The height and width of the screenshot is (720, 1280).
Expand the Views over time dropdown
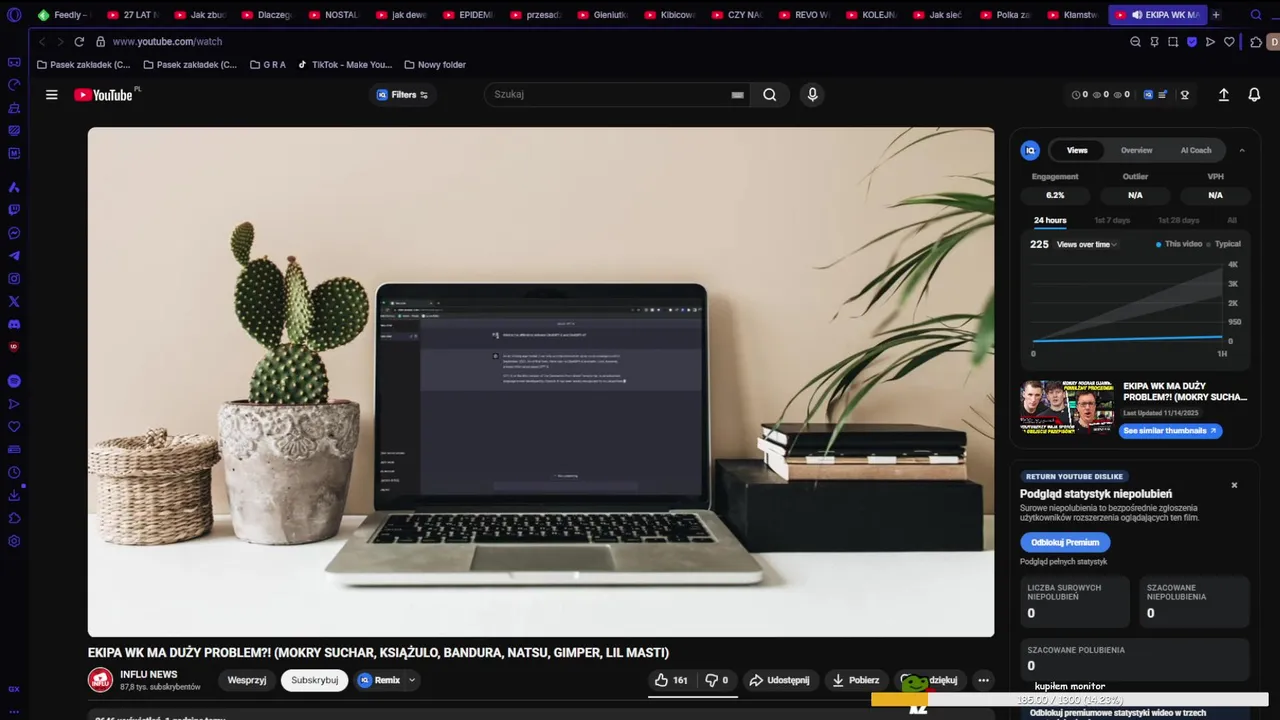point(1086,244)
